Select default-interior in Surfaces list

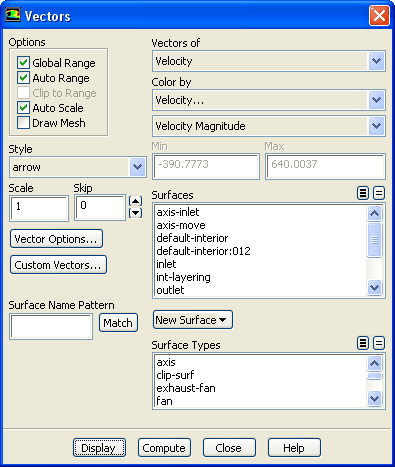[x=261, y=238]
